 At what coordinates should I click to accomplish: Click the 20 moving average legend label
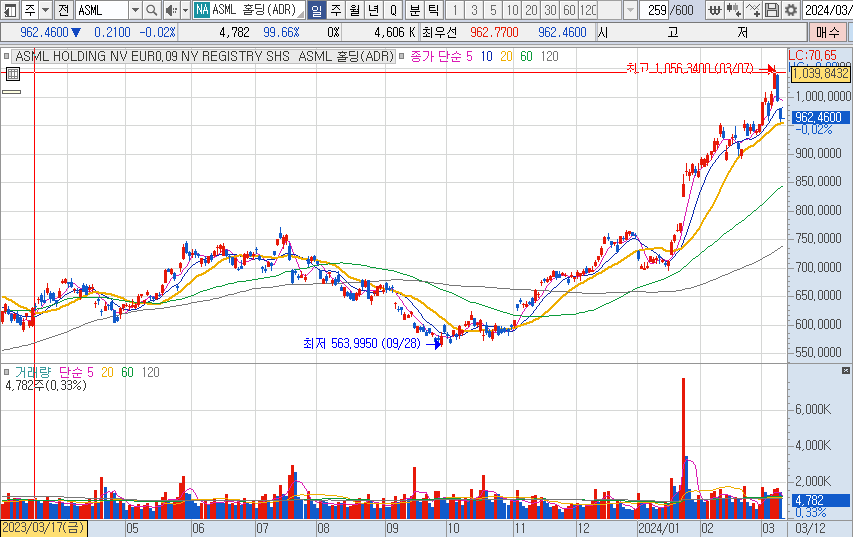click(x=506, y=56)
